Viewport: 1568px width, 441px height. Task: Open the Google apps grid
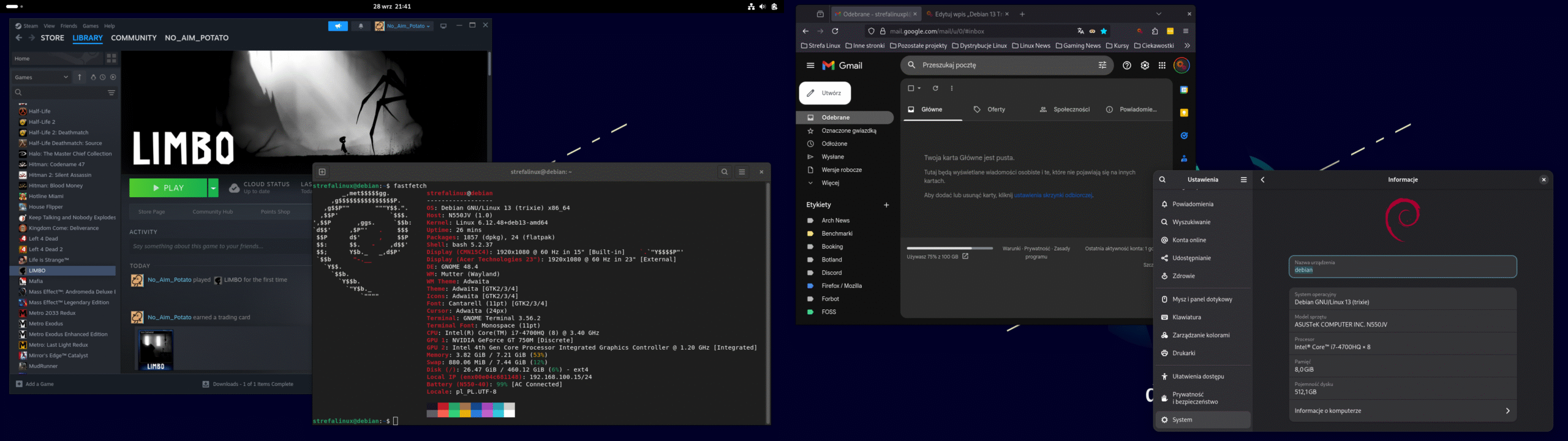[x=1162, y=66]
